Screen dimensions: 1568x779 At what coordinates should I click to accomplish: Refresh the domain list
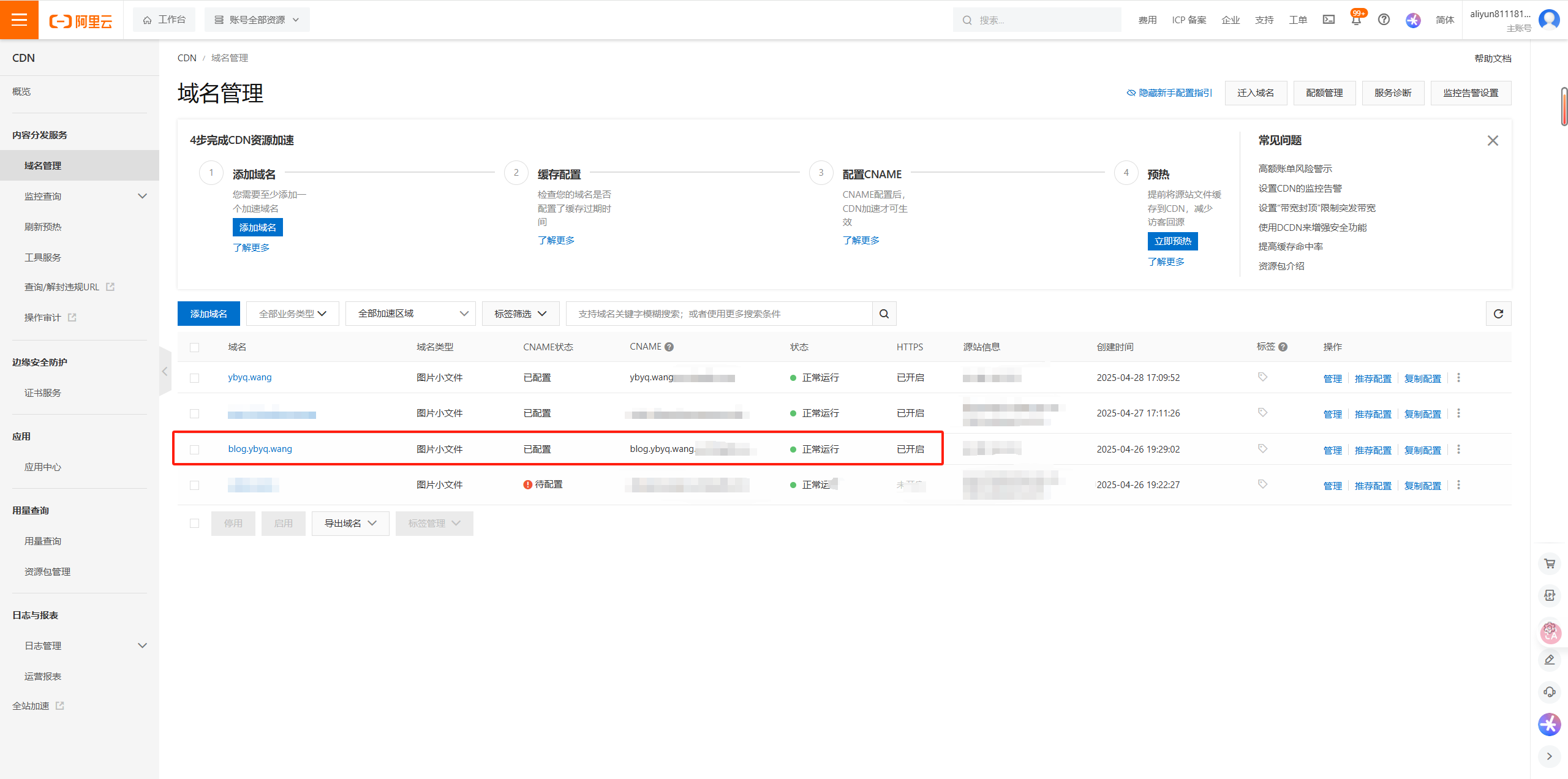pyautogui.click(x=1498, y=314)
